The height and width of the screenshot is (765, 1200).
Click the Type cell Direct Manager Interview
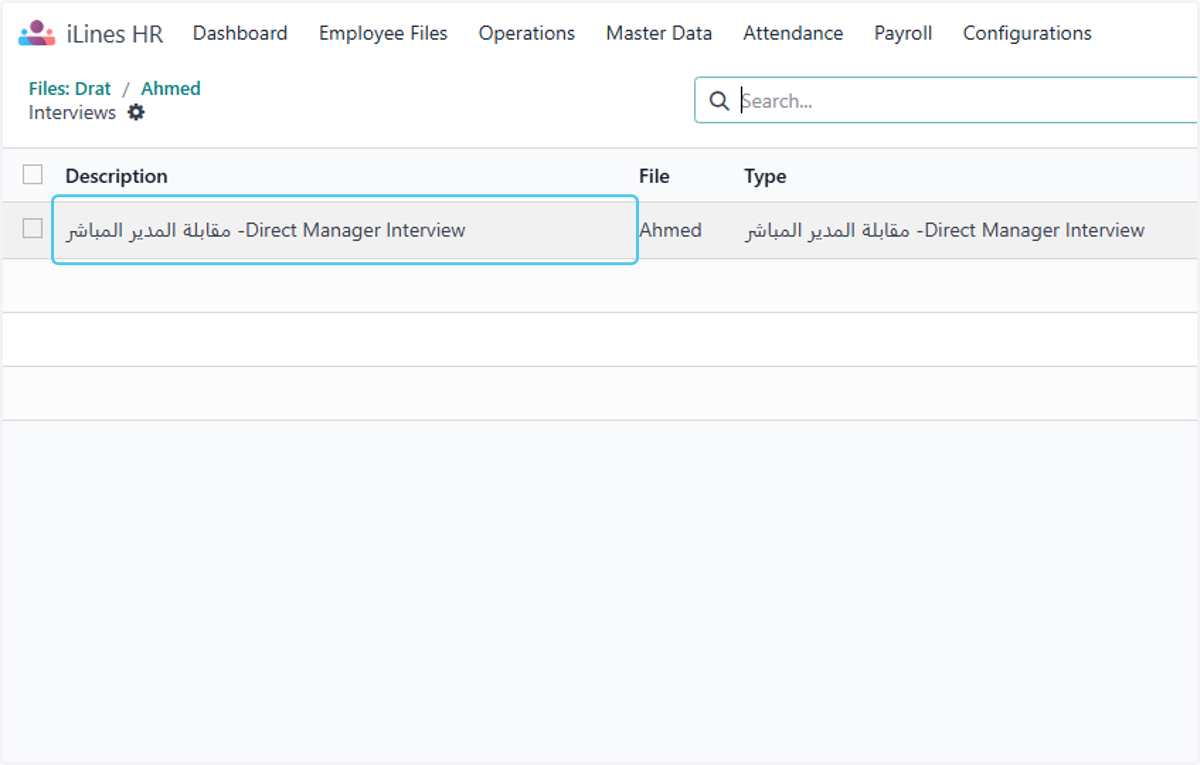[944, 230]
